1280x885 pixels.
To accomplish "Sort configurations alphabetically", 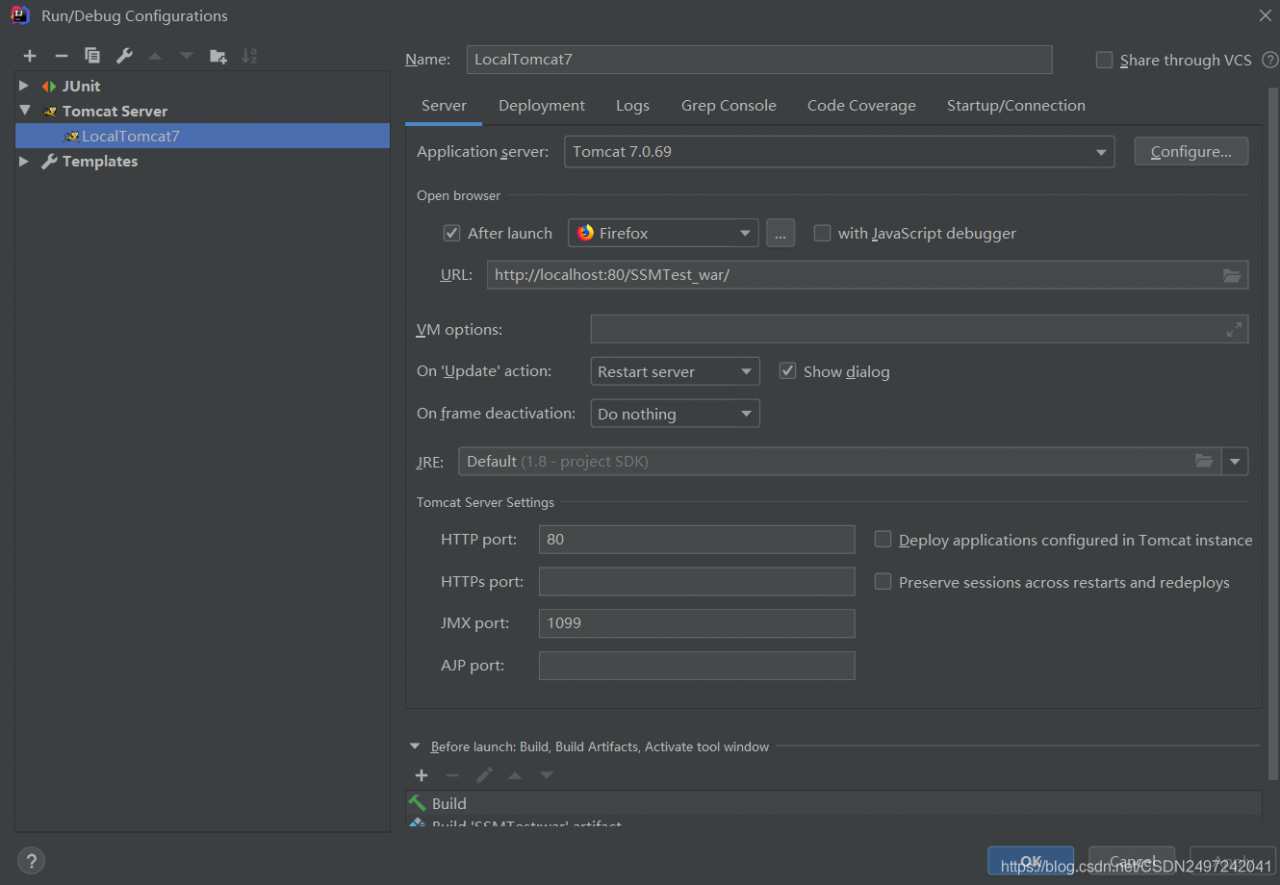I will point(249,56).
